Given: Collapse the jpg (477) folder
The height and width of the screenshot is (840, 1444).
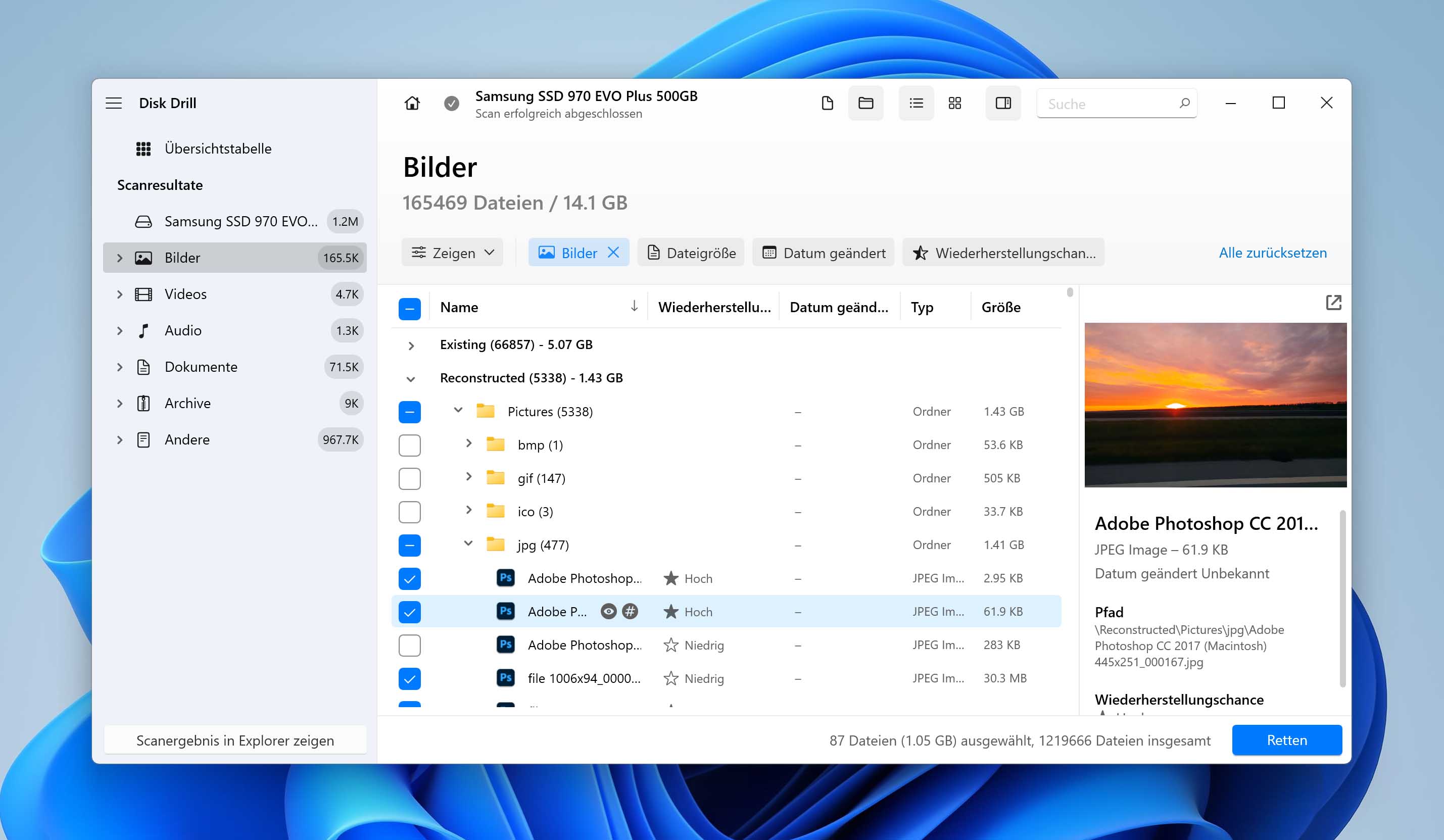Looking at the screenshot, I should click(x=468, y=543).
